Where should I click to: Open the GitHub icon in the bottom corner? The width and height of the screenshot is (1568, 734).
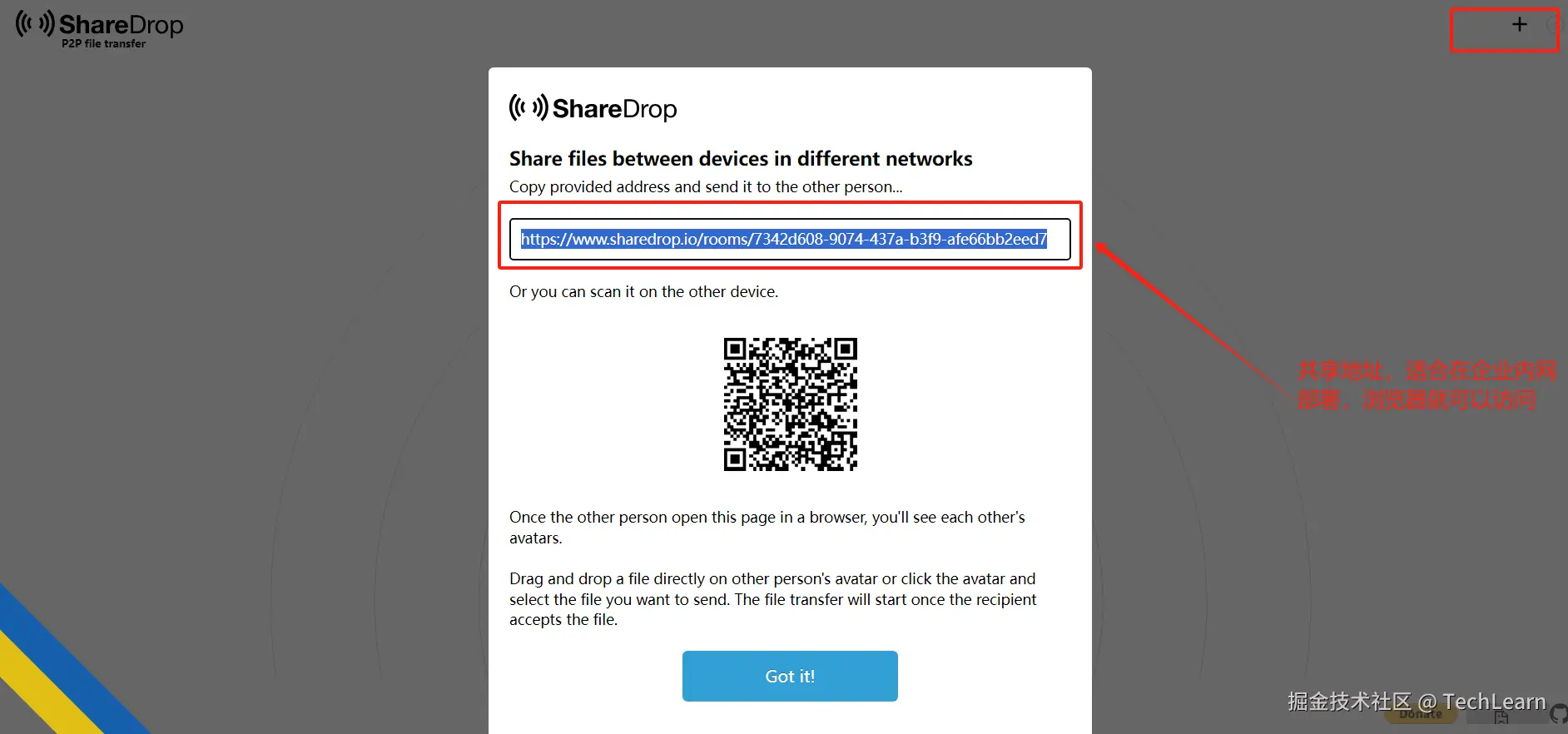click(1560, 715)
